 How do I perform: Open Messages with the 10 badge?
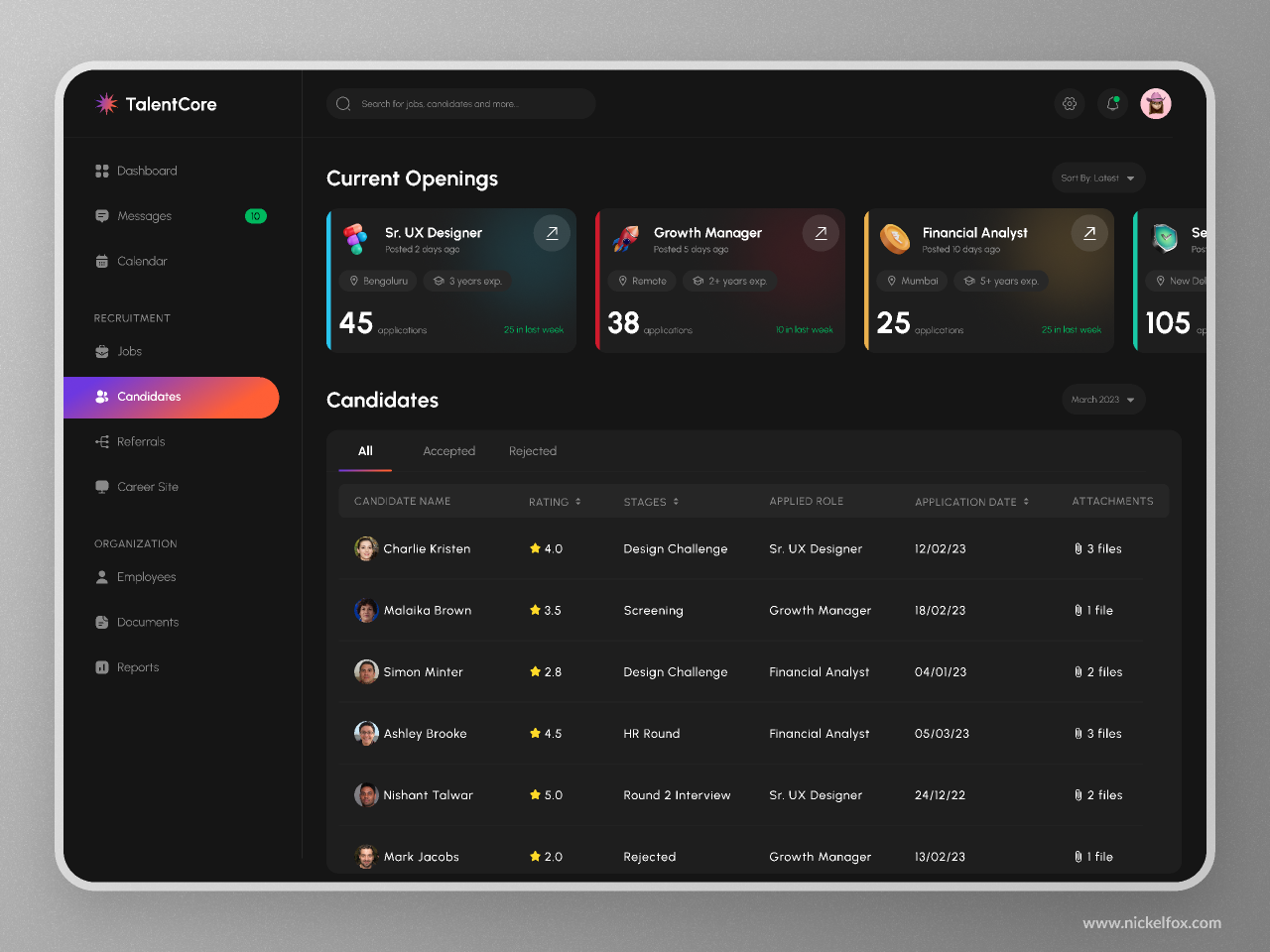click(x=144, y=216)
